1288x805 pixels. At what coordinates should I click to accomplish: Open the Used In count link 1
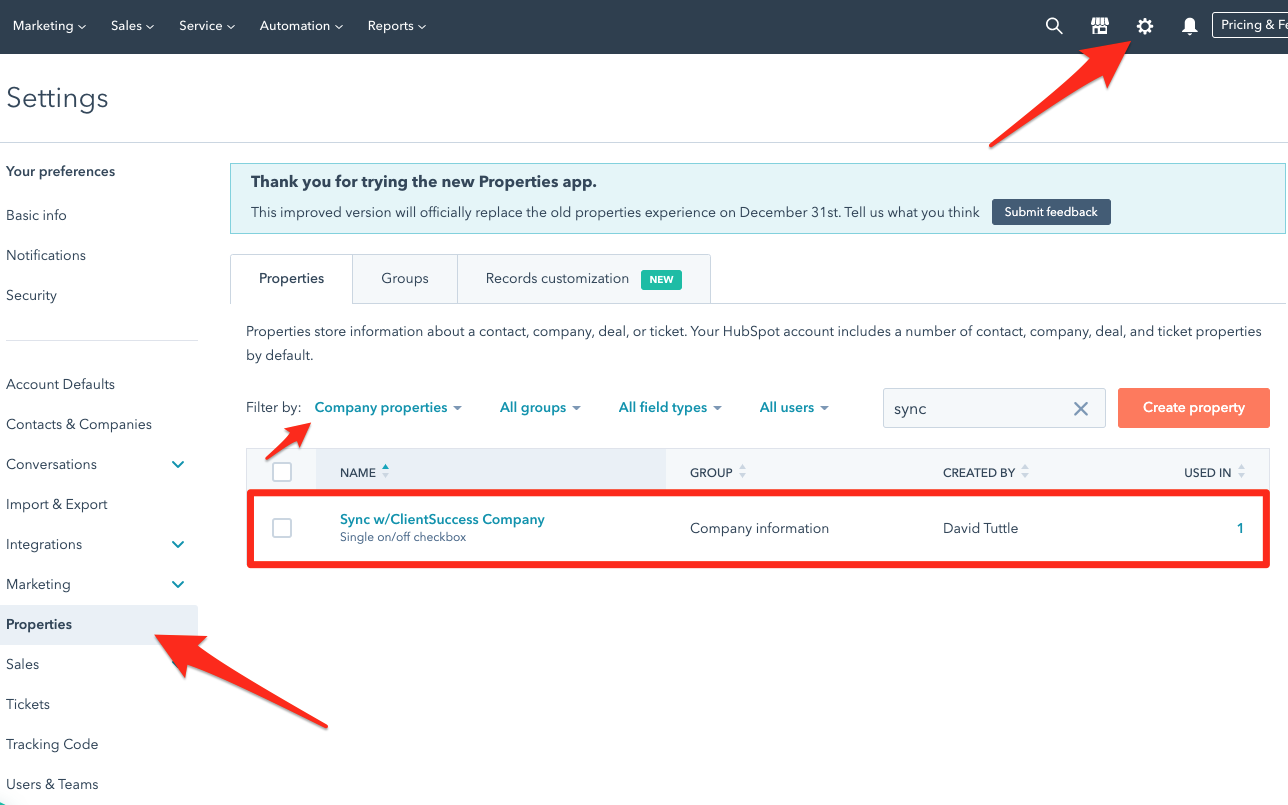[x=1240, y=528]
